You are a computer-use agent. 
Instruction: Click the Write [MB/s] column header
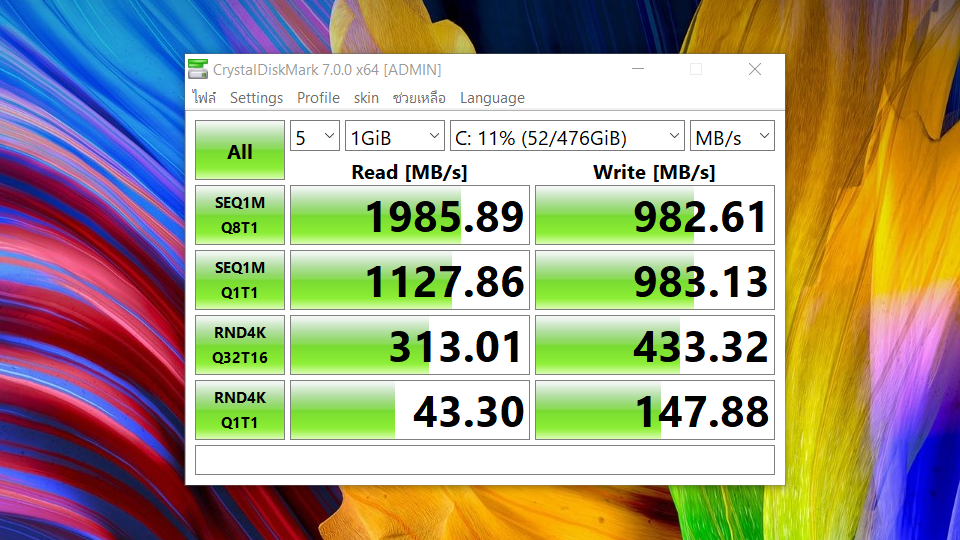tap(654, 172)
